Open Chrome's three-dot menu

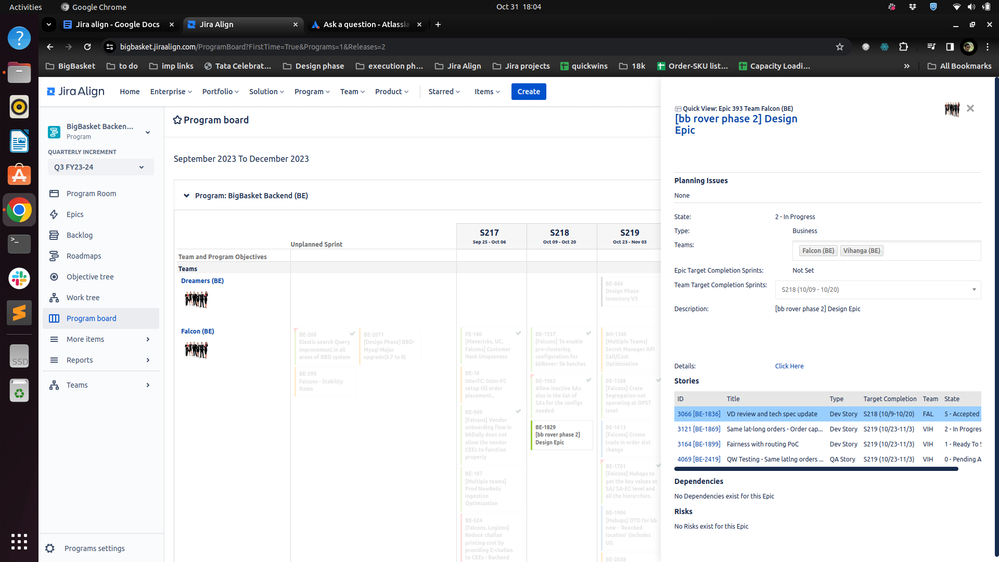(988, 47)
